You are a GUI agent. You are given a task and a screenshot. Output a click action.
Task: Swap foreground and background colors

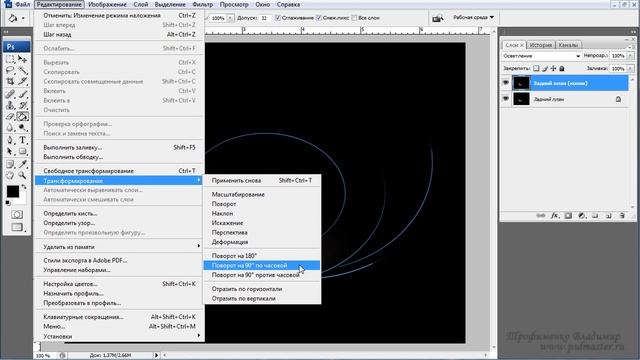pyautogui.click(x=24, y=187)
